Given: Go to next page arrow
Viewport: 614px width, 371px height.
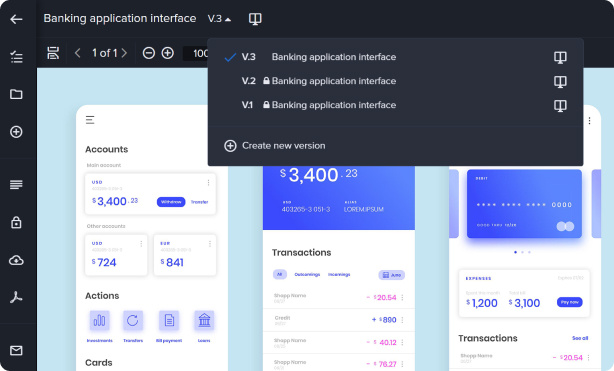Looking at the screenshot, I should 124,53.
